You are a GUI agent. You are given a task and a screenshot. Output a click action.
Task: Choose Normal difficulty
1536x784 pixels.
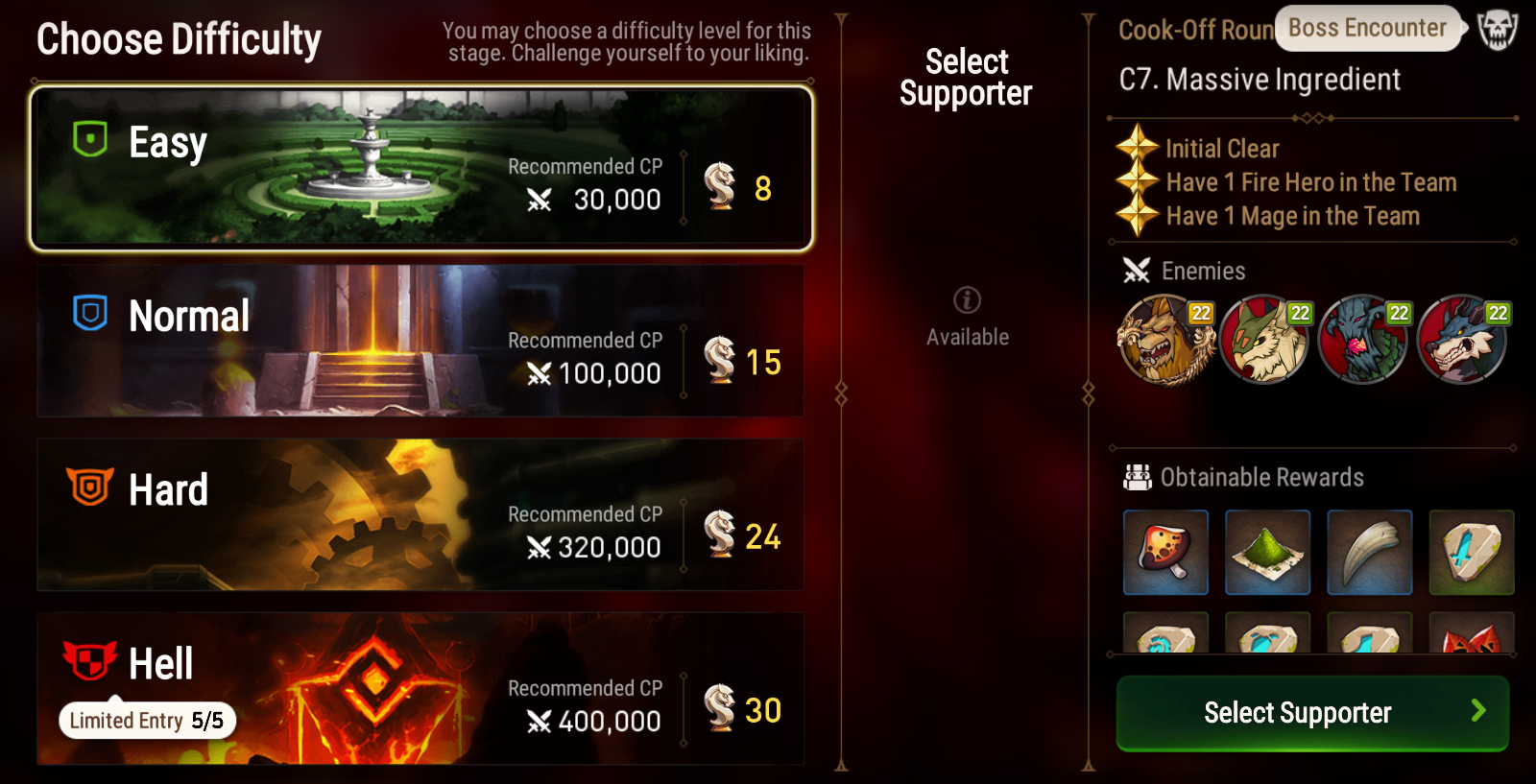pos(420,341)
